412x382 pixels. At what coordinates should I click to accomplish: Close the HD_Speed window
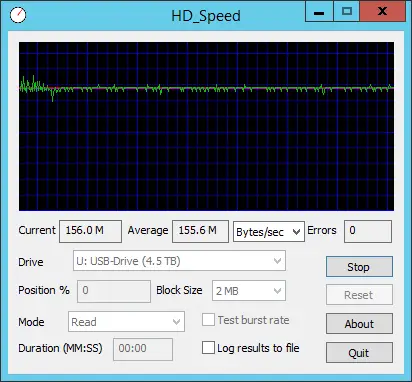click(382, 12)
